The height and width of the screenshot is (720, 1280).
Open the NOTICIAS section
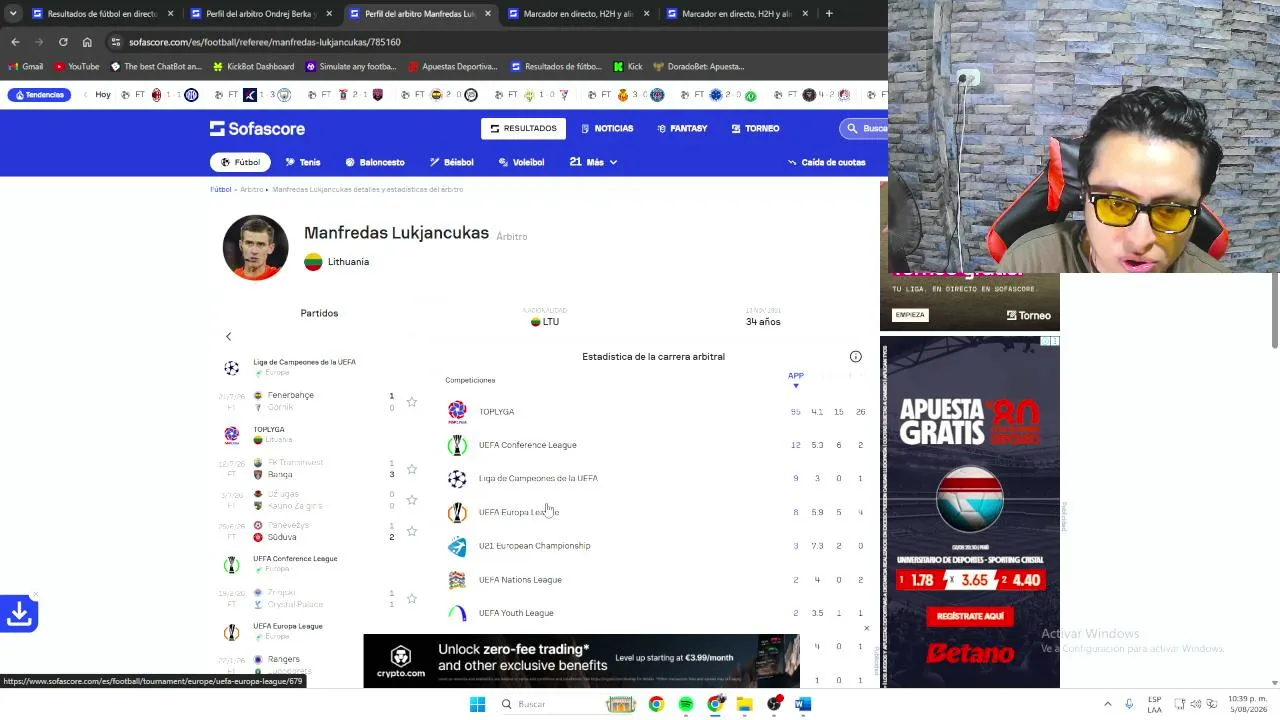click(x=606, y=129)
